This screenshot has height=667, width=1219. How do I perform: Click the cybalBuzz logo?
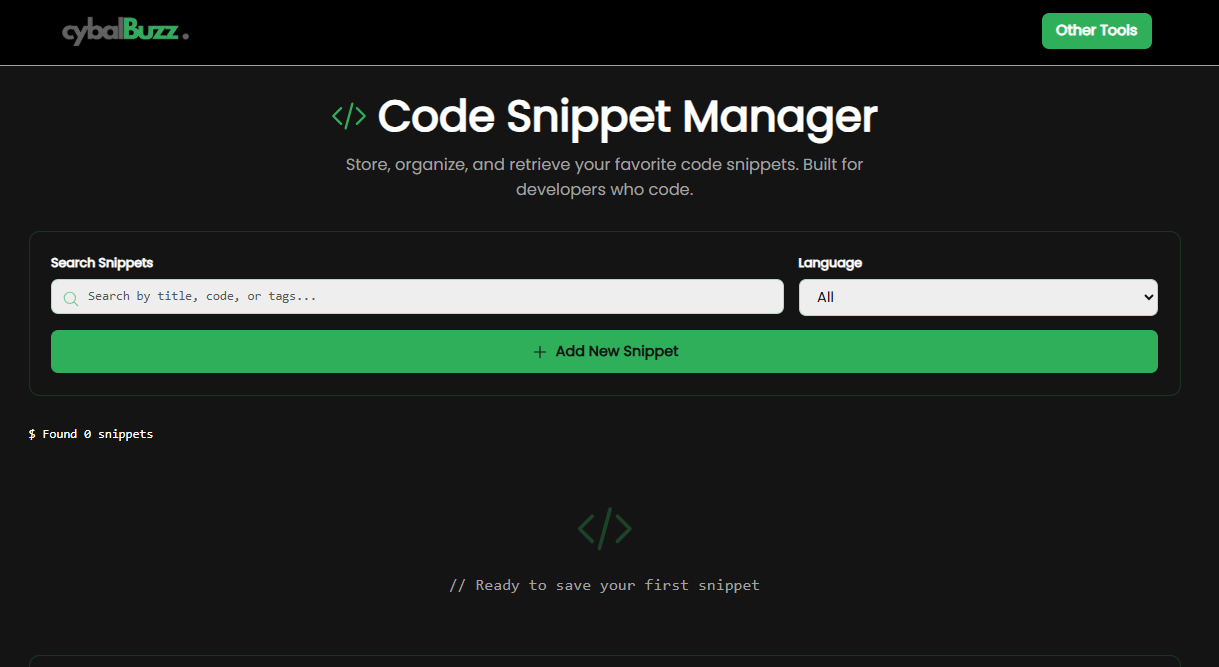(125, 31)
